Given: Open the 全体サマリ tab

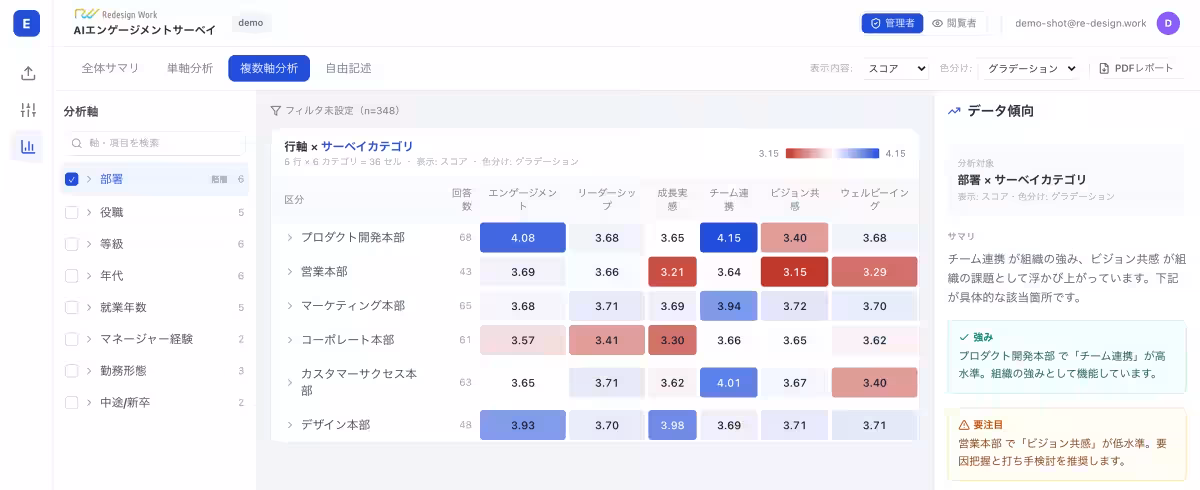Looking at the screenshot, I should pos(110,68).
